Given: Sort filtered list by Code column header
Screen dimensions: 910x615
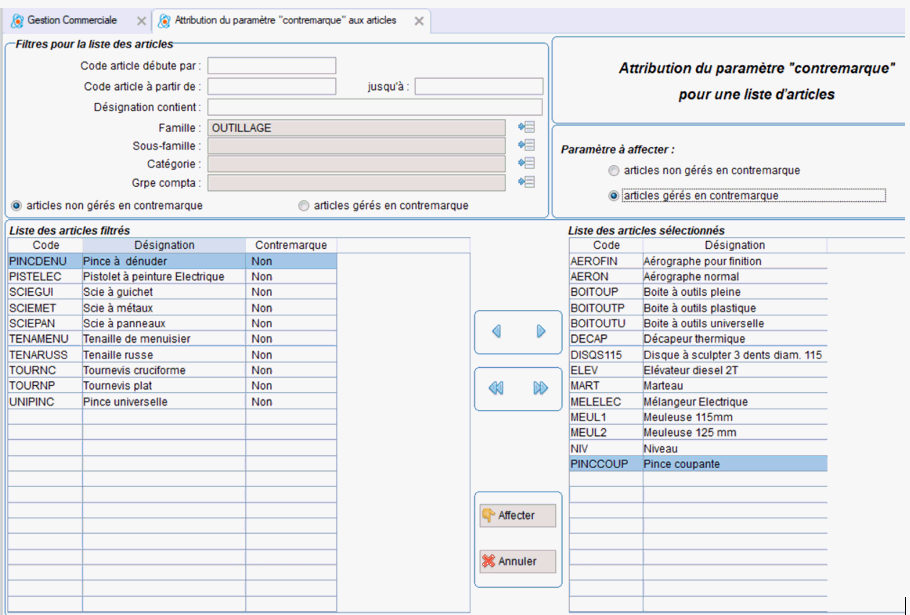Looking at the screenshot, I should pos(45,245).
